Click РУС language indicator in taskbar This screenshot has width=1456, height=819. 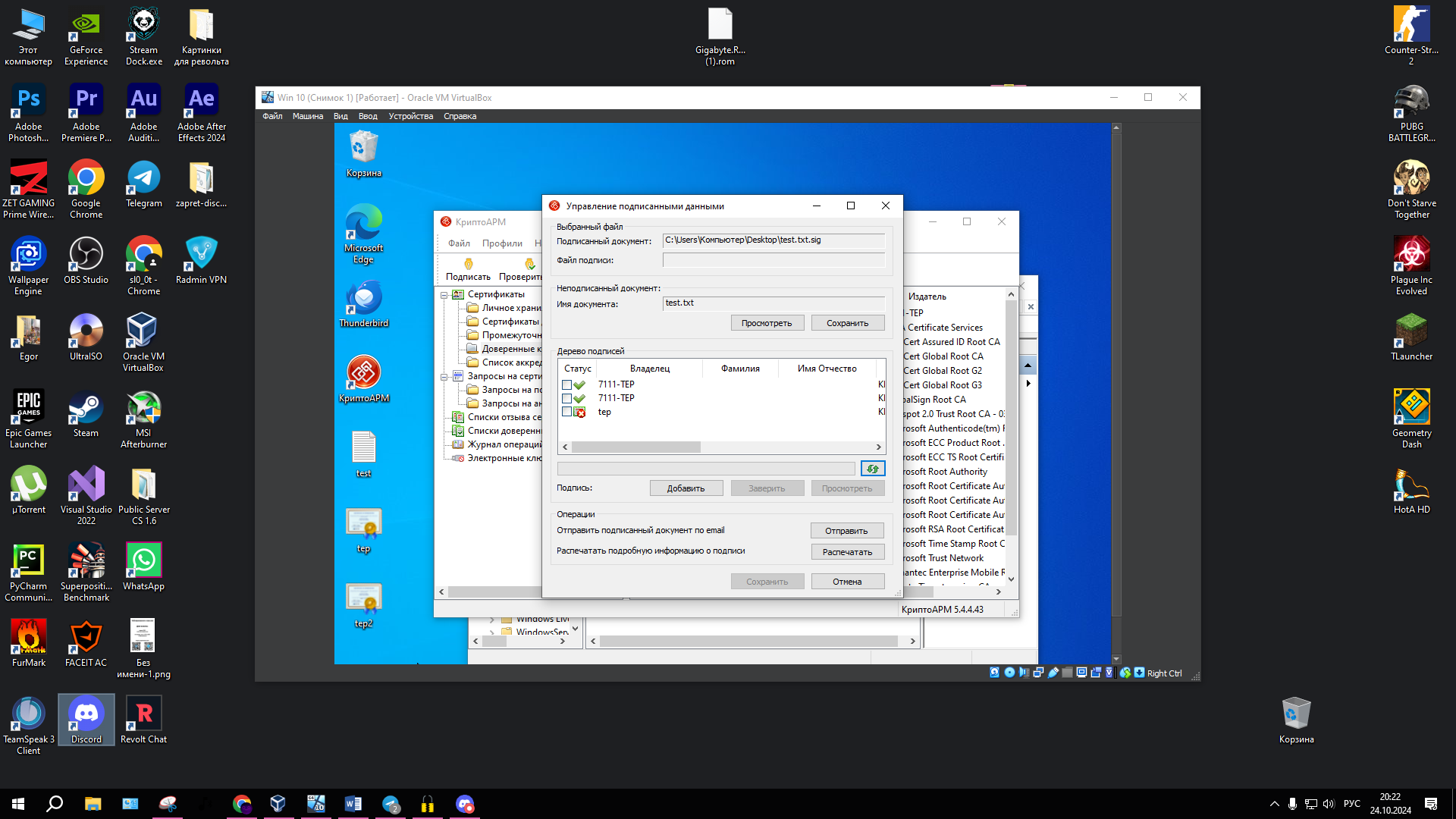point(1351,804)
